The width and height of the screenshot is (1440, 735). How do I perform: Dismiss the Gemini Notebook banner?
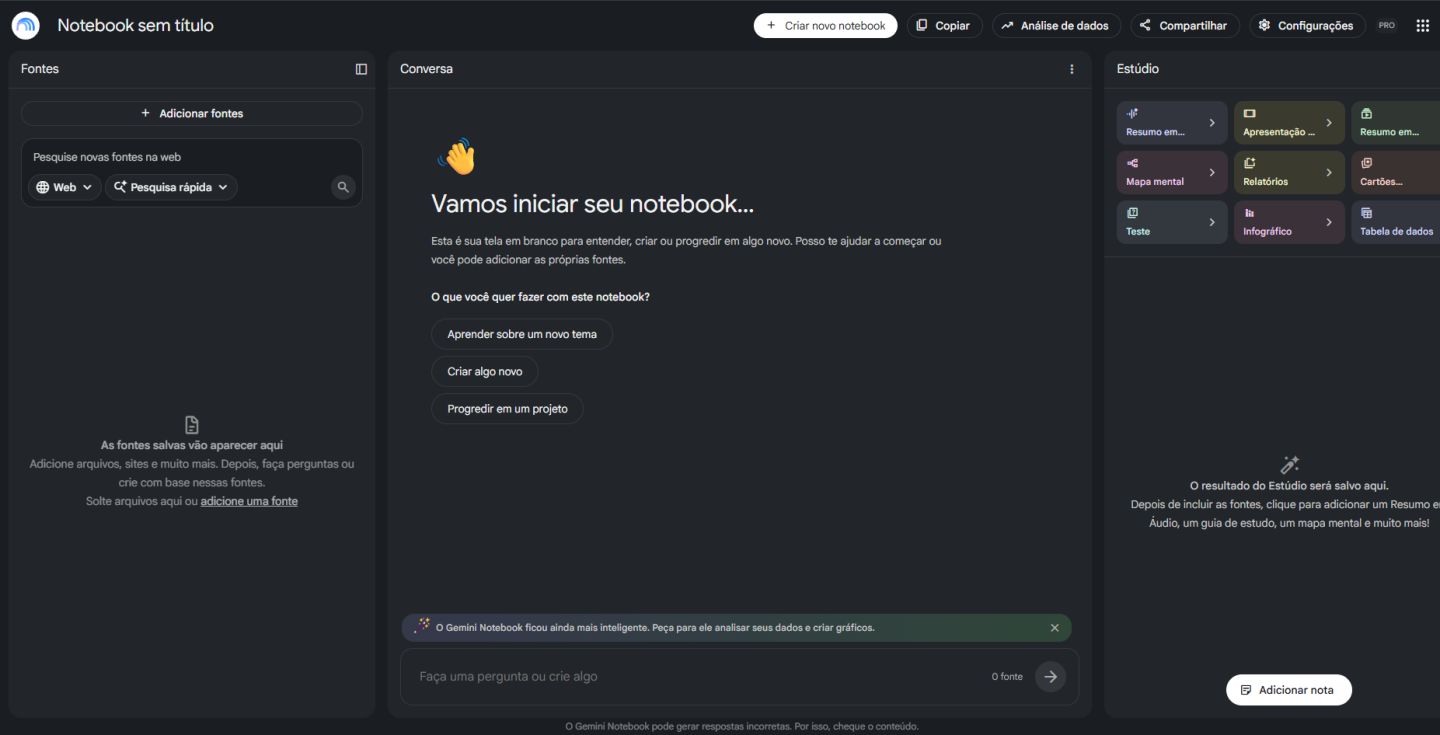coord(1055,628)
